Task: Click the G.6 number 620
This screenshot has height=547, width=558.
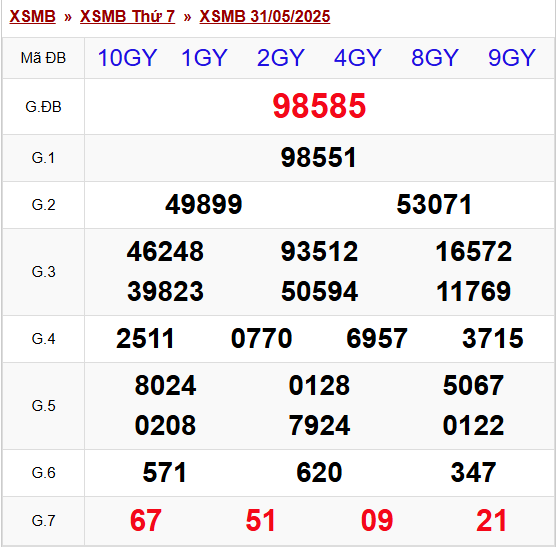Action: (x=319, y=473)
